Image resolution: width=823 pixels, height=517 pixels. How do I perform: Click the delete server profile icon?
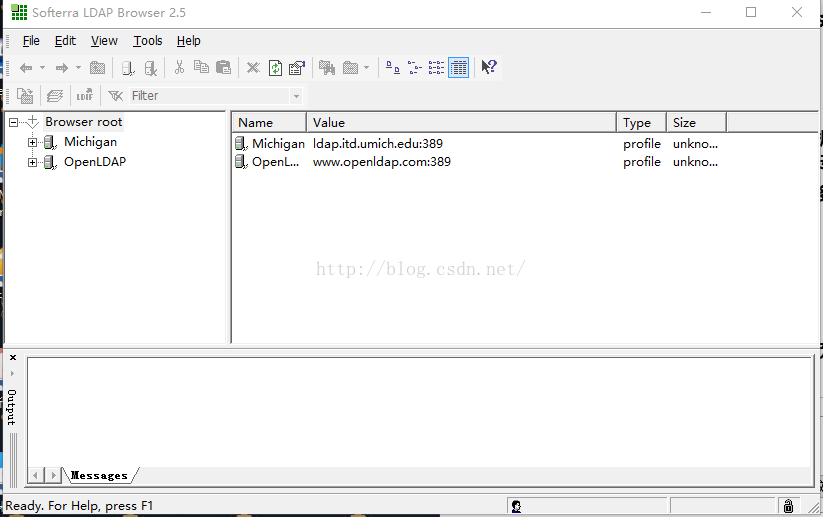point(151,68)
